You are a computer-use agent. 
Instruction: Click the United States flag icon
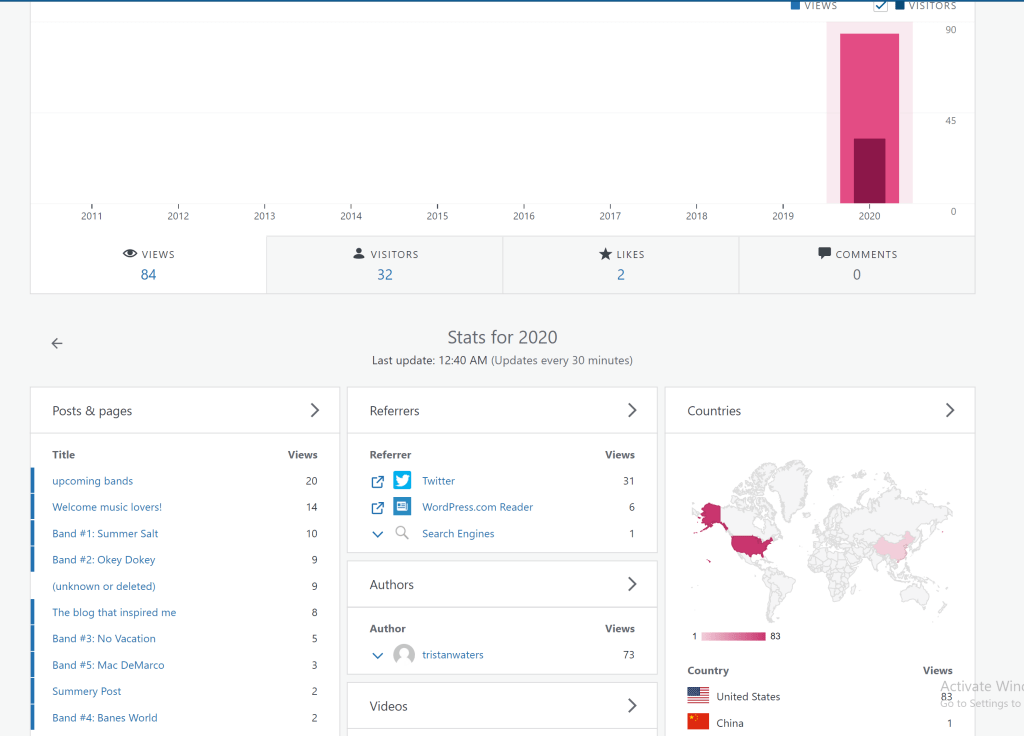pos(698,696)
